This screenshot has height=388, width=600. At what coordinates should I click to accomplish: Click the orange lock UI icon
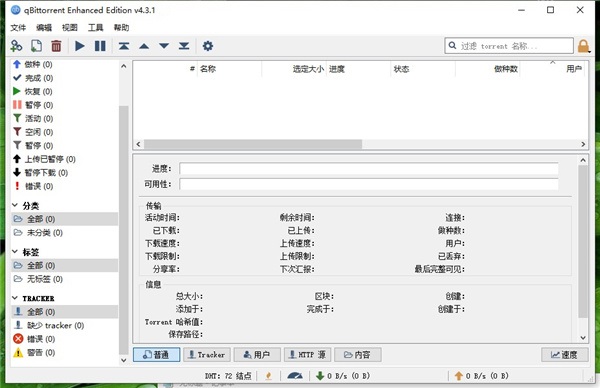coord(584,46)
